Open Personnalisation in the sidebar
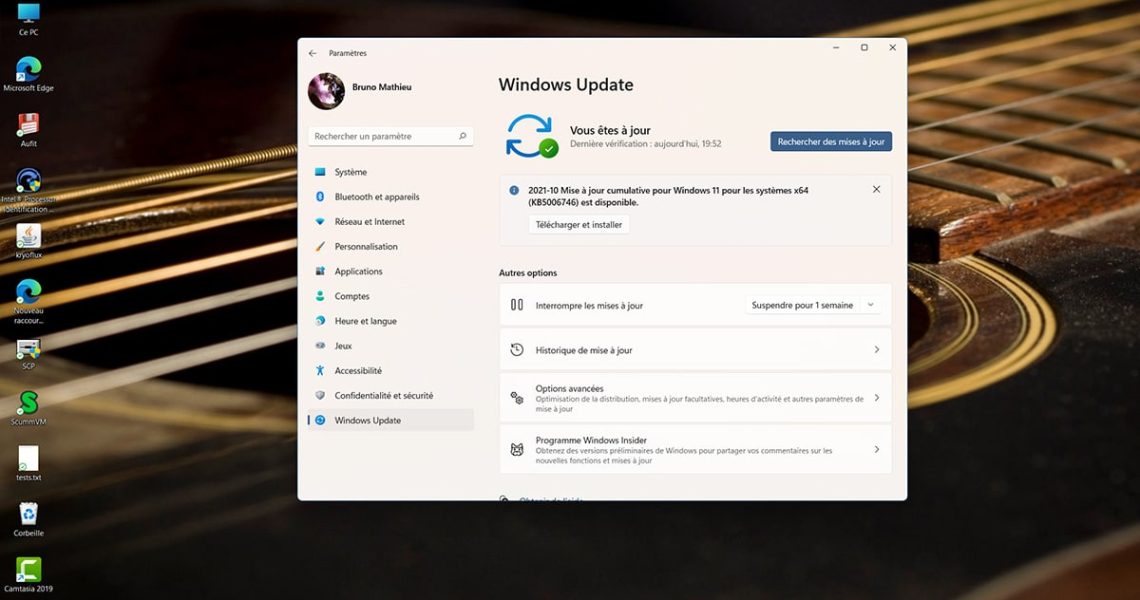 366,247
